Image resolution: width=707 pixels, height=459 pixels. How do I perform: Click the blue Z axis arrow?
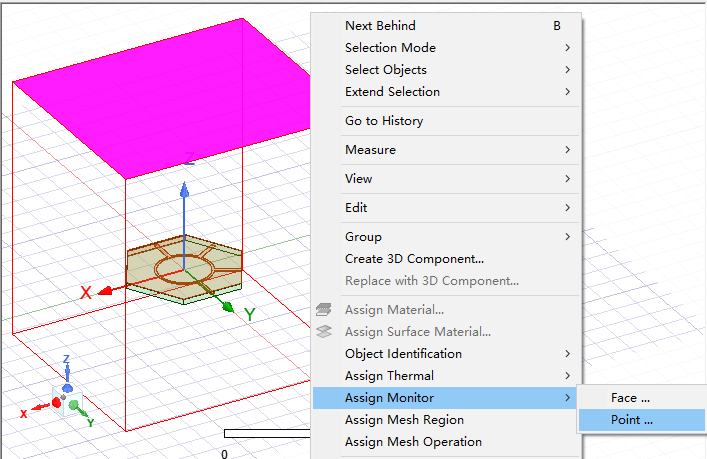coord(183,192)
